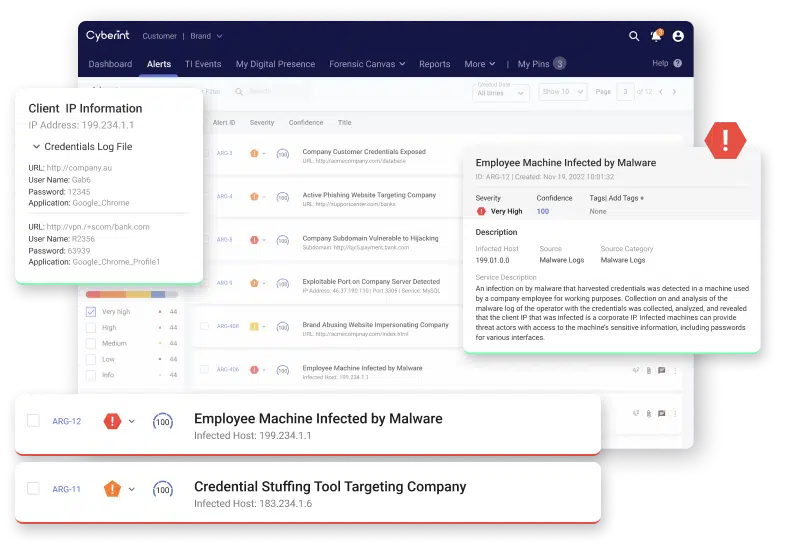Viewport: 787px width, 550px height.
Task: Open the Created Date All times dropdown
Action: 500,92
